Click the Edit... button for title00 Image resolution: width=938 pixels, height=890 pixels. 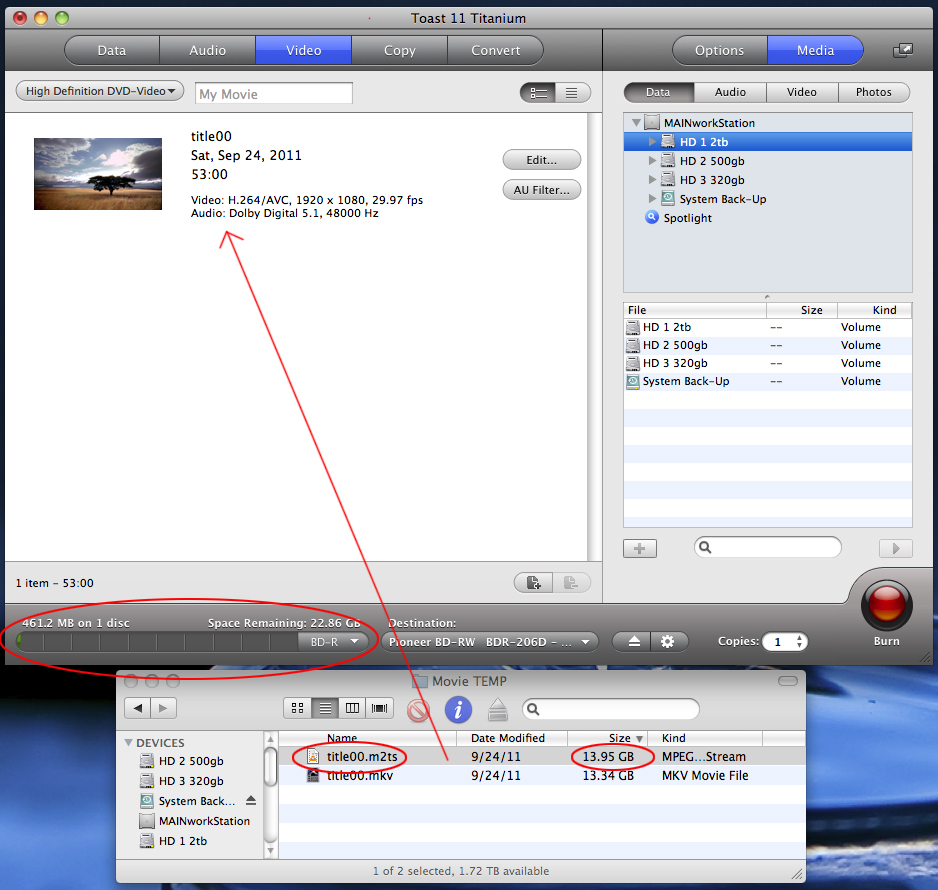tap(541, 160)
